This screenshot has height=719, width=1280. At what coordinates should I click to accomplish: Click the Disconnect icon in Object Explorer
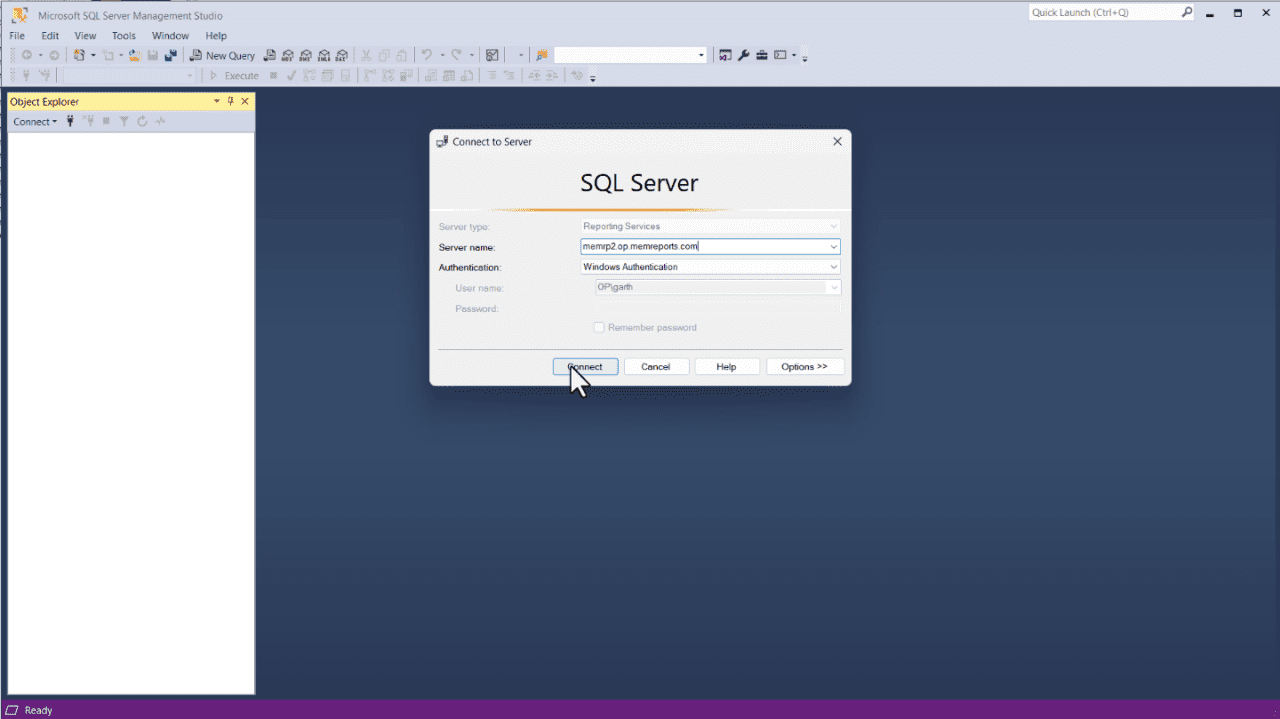click(88, 121)
